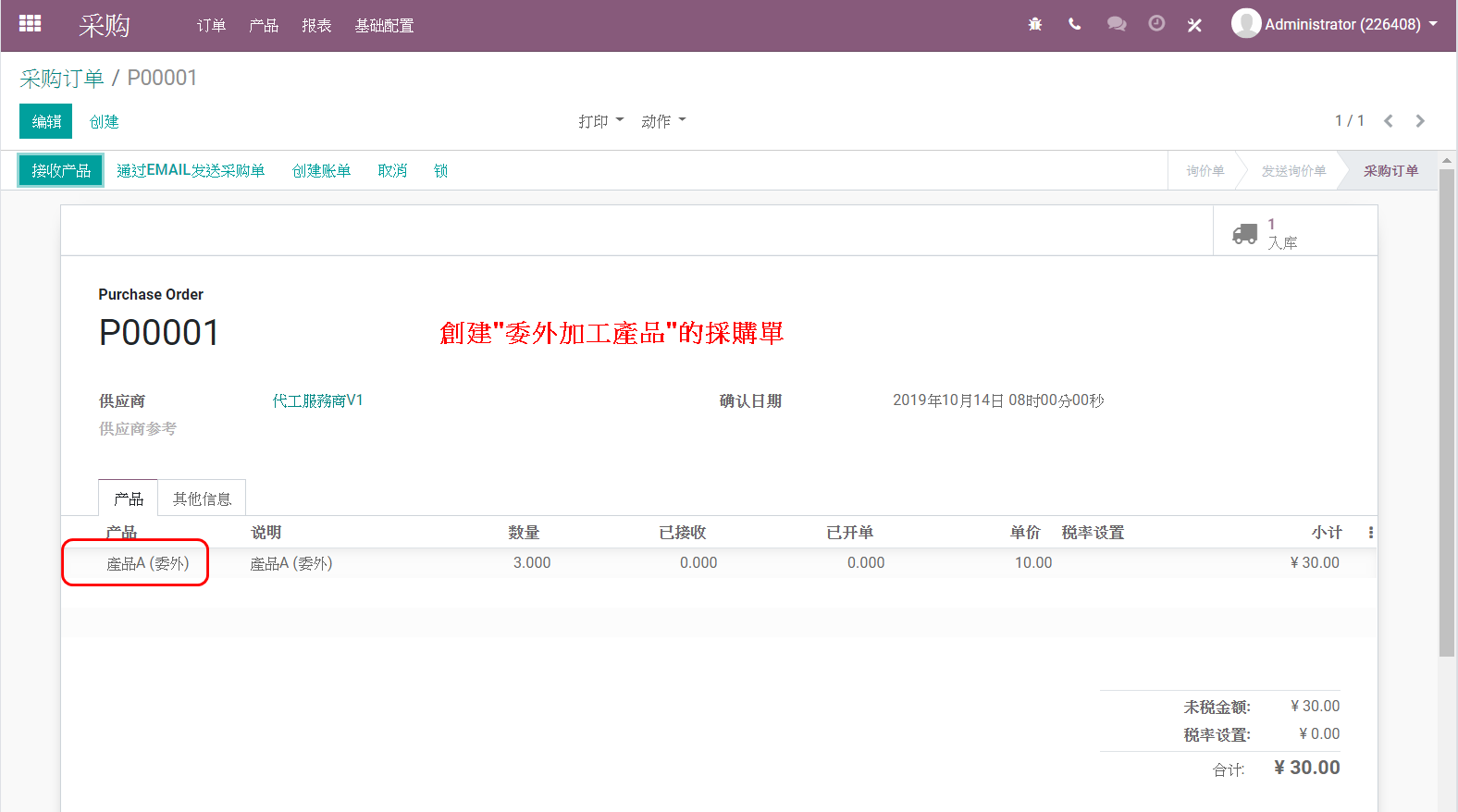Click the Administrator avatar icon

click(1246, 23)
